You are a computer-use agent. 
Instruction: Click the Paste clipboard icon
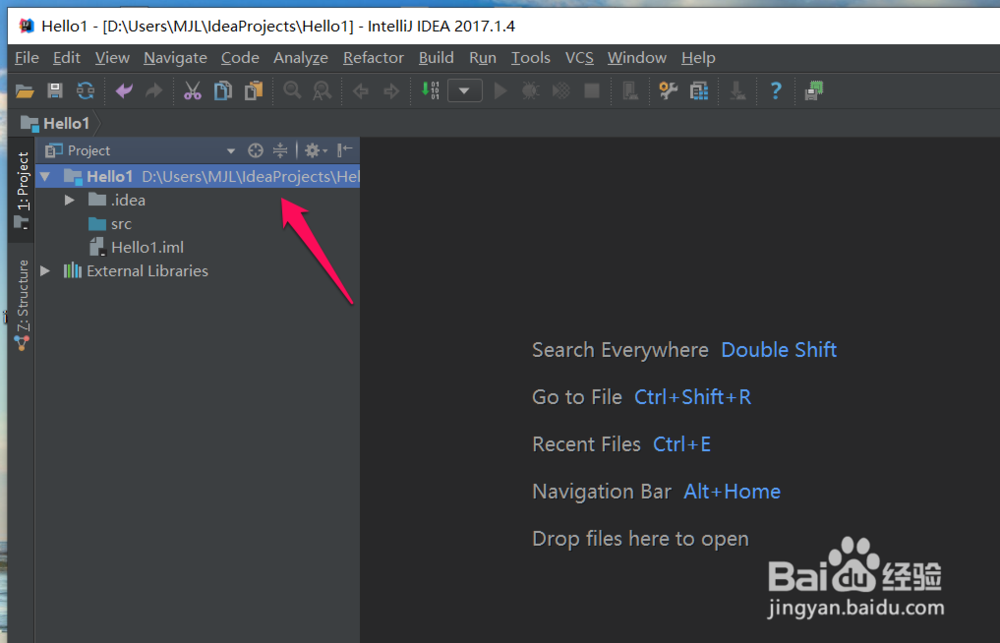coord(254,91)
